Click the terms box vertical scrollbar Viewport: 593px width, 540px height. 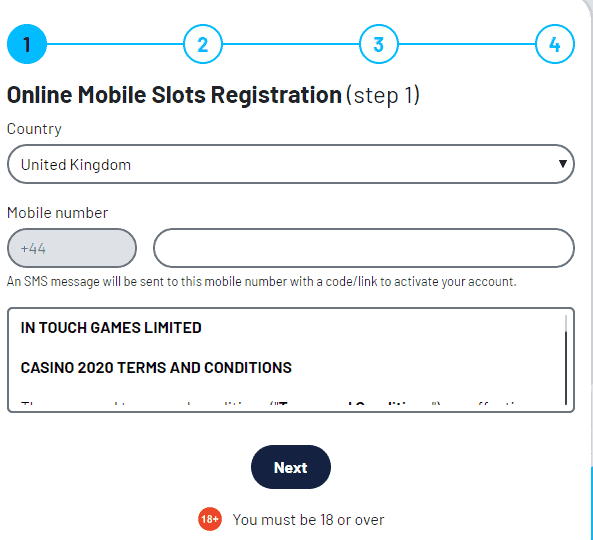click(x=566, y=360)
